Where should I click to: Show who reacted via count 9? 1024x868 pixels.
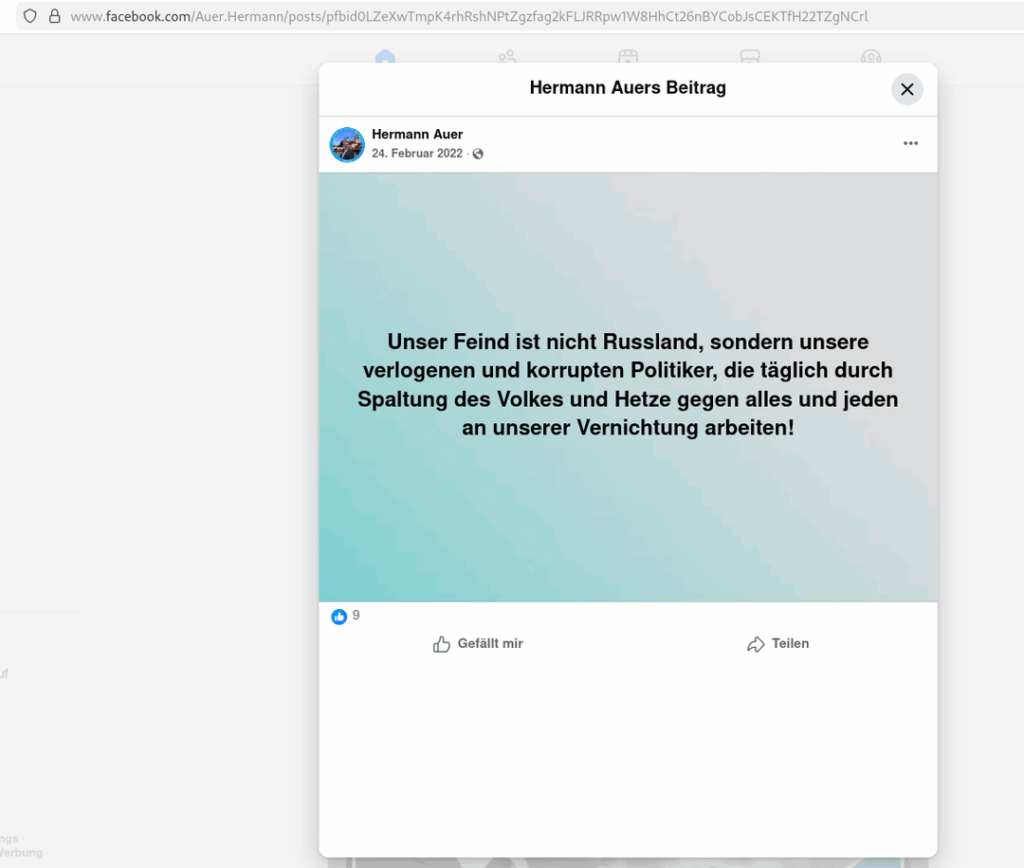click(x=356, y=616)
